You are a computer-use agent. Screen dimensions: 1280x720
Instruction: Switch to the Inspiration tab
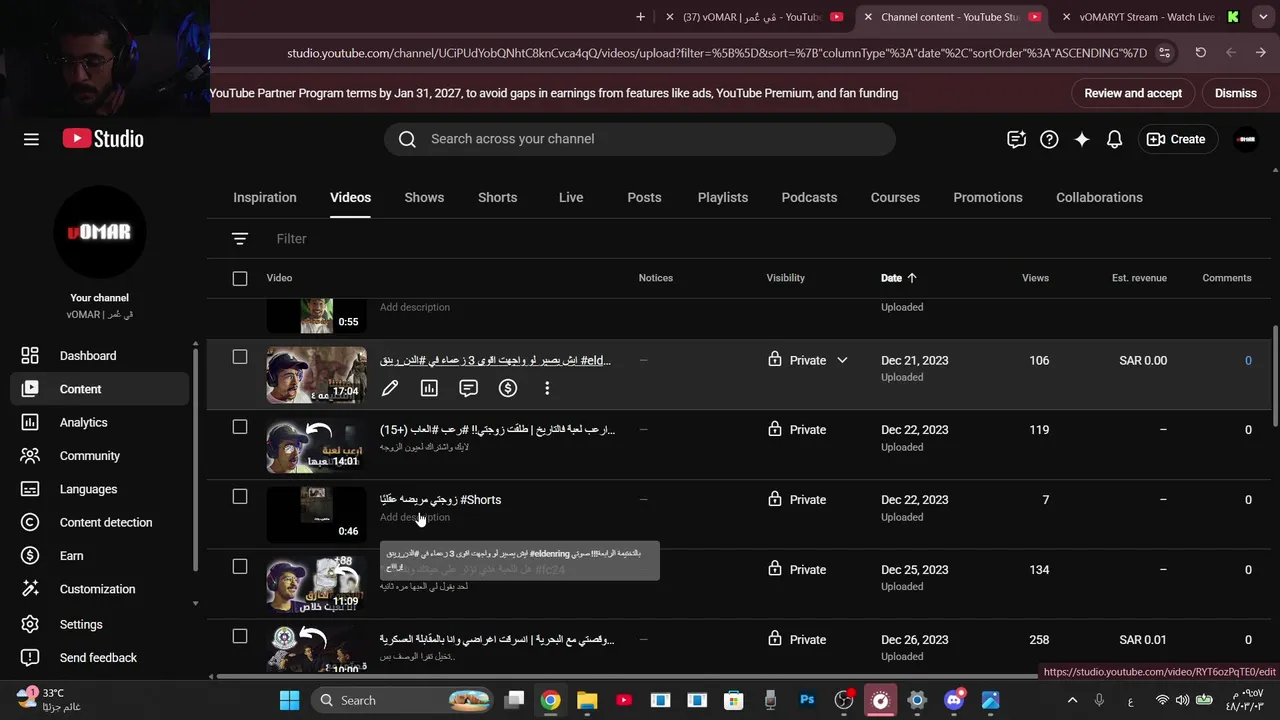click(x=265, y=197)
